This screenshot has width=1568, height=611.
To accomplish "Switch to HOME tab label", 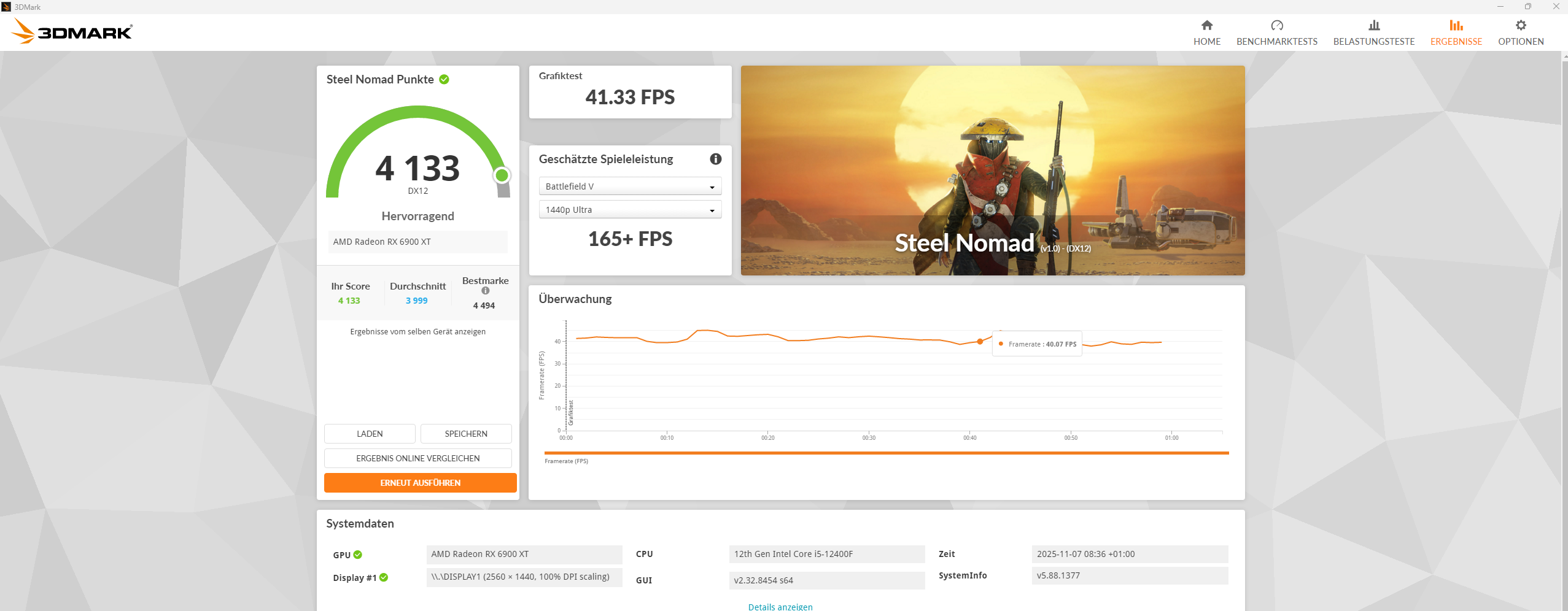I will click(x=1207, y=42).
